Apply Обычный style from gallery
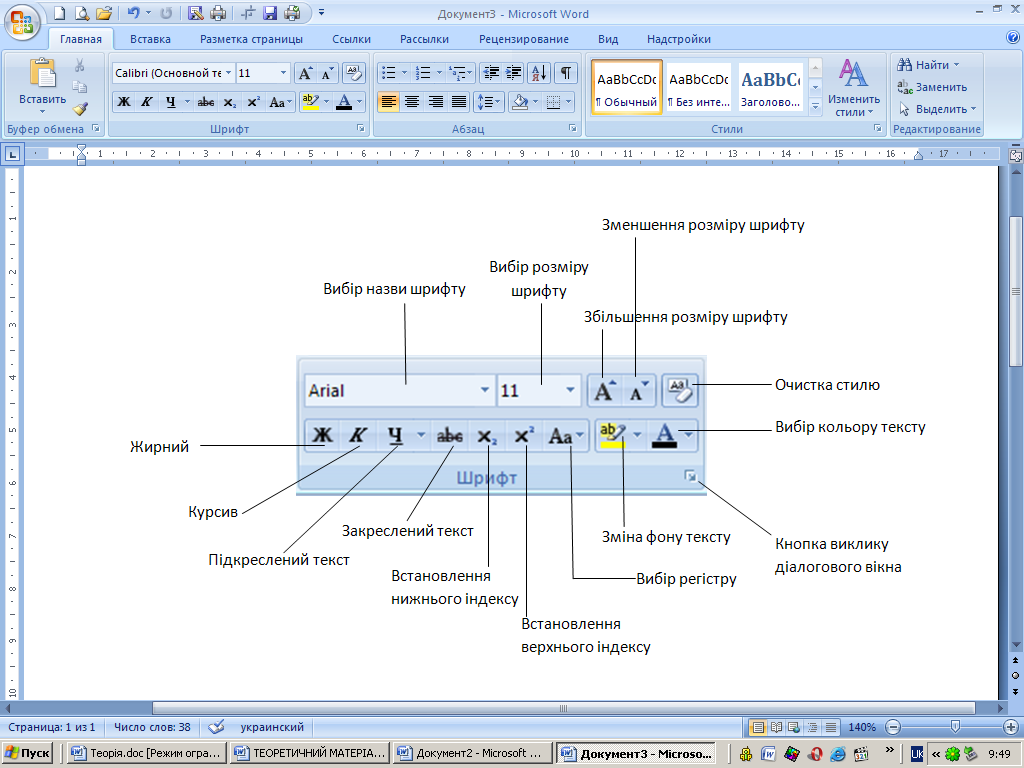This screenshot has width=1024, height=768. click(x=627, y=88)
